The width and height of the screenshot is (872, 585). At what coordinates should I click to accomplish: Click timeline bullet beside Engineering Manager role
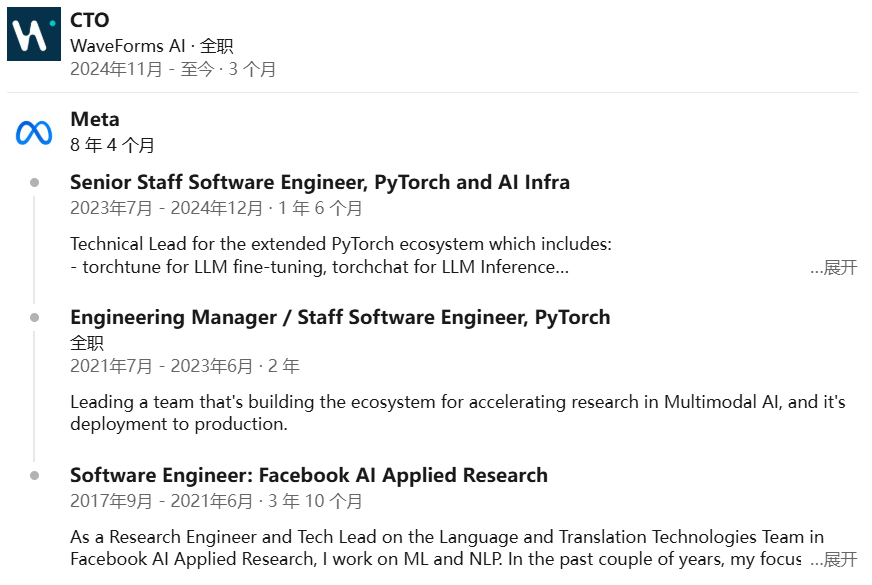point(35,317)
